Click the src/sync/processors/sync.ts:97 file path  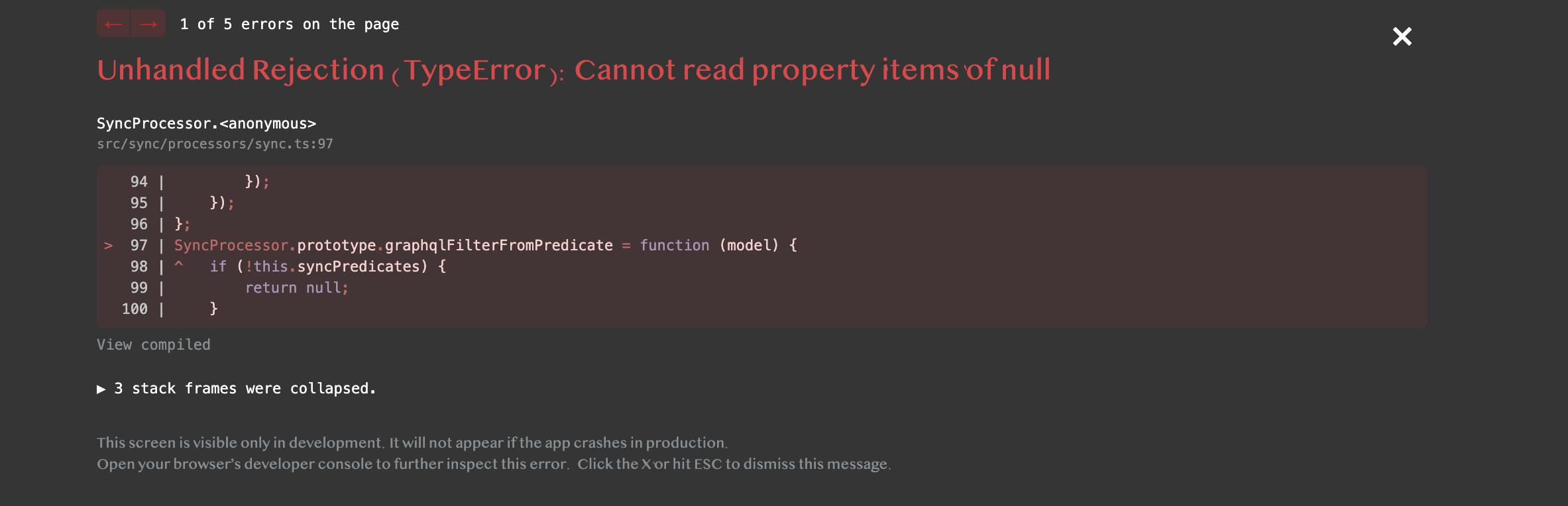click(215, 143)
